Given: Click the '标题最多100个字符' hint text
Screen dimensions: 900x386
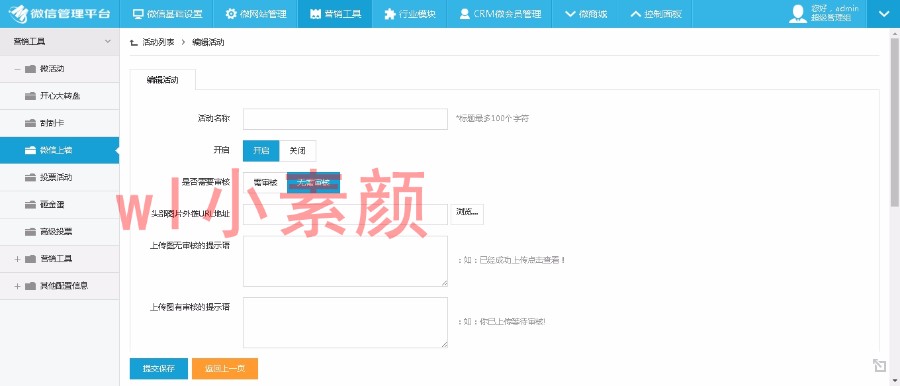Looking at the screenshot, I should 492,118.
